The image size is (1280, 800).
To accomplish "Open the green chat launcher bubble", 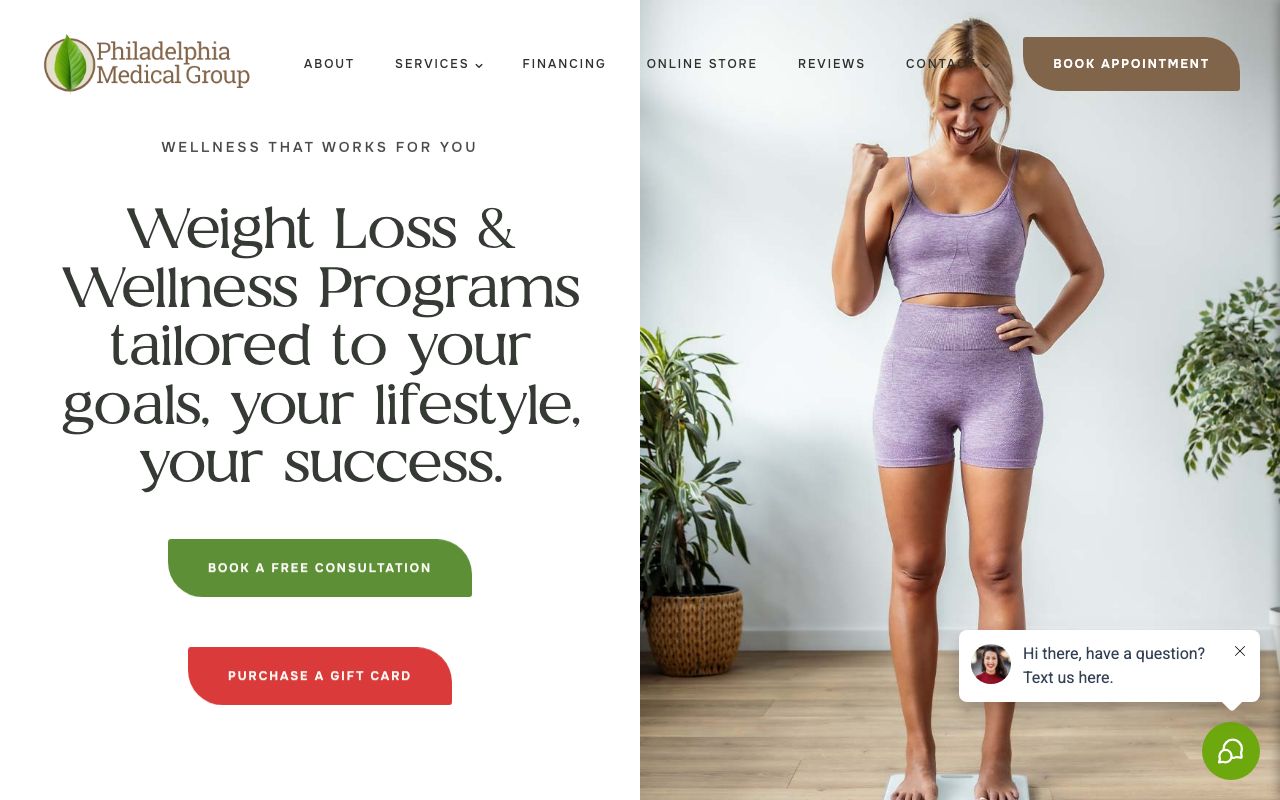I will (1230, 751).
